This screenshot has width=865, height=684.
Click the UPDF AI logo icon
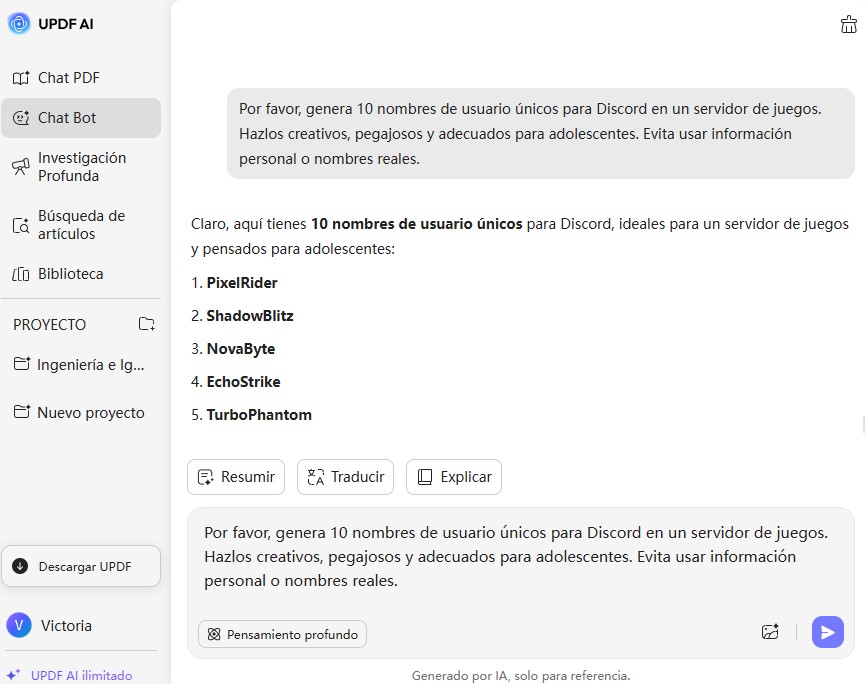coord(19,24)
